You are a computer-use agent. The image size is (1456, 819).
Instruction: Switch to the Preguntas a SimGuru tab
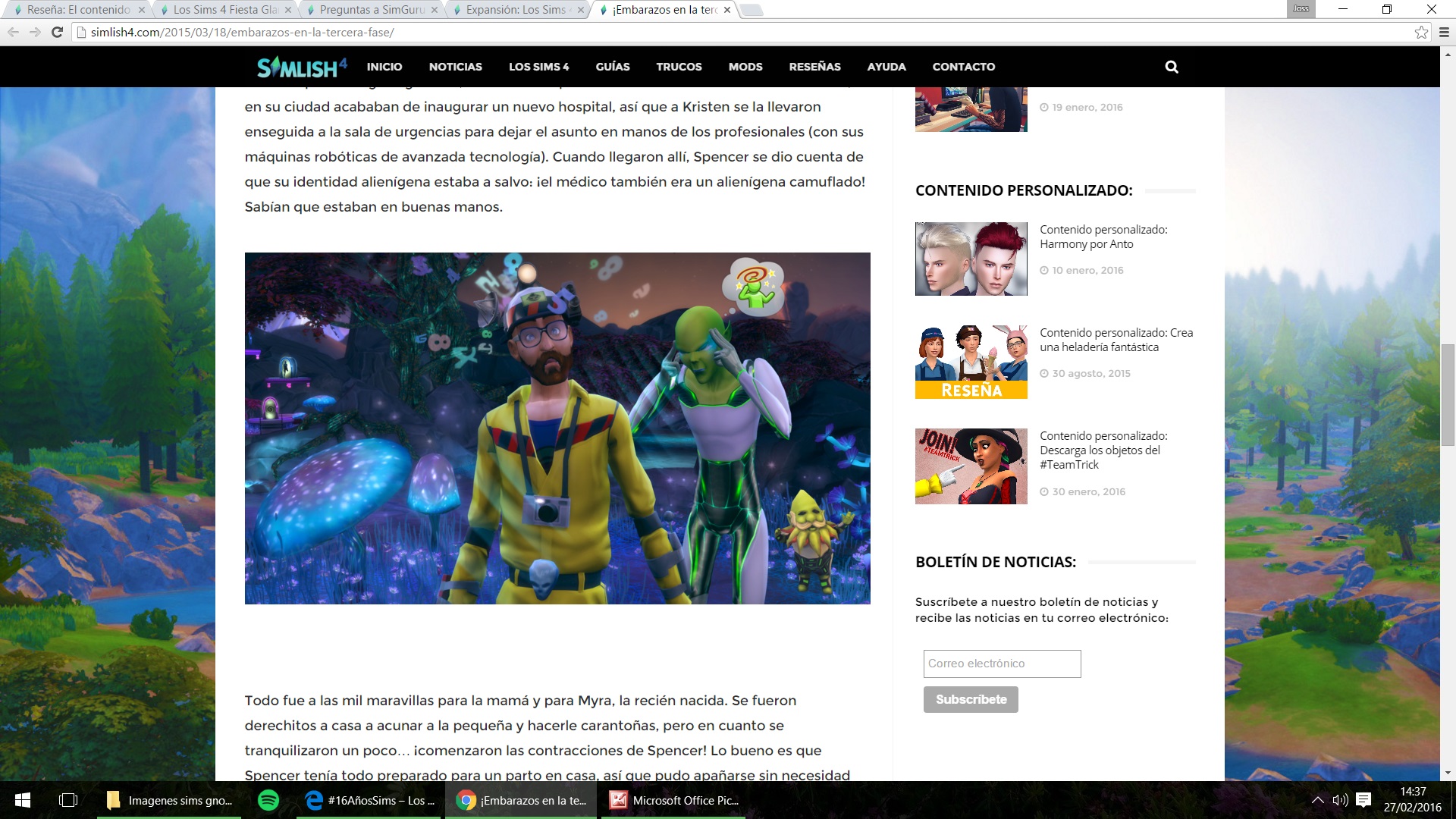pos(372,10)
